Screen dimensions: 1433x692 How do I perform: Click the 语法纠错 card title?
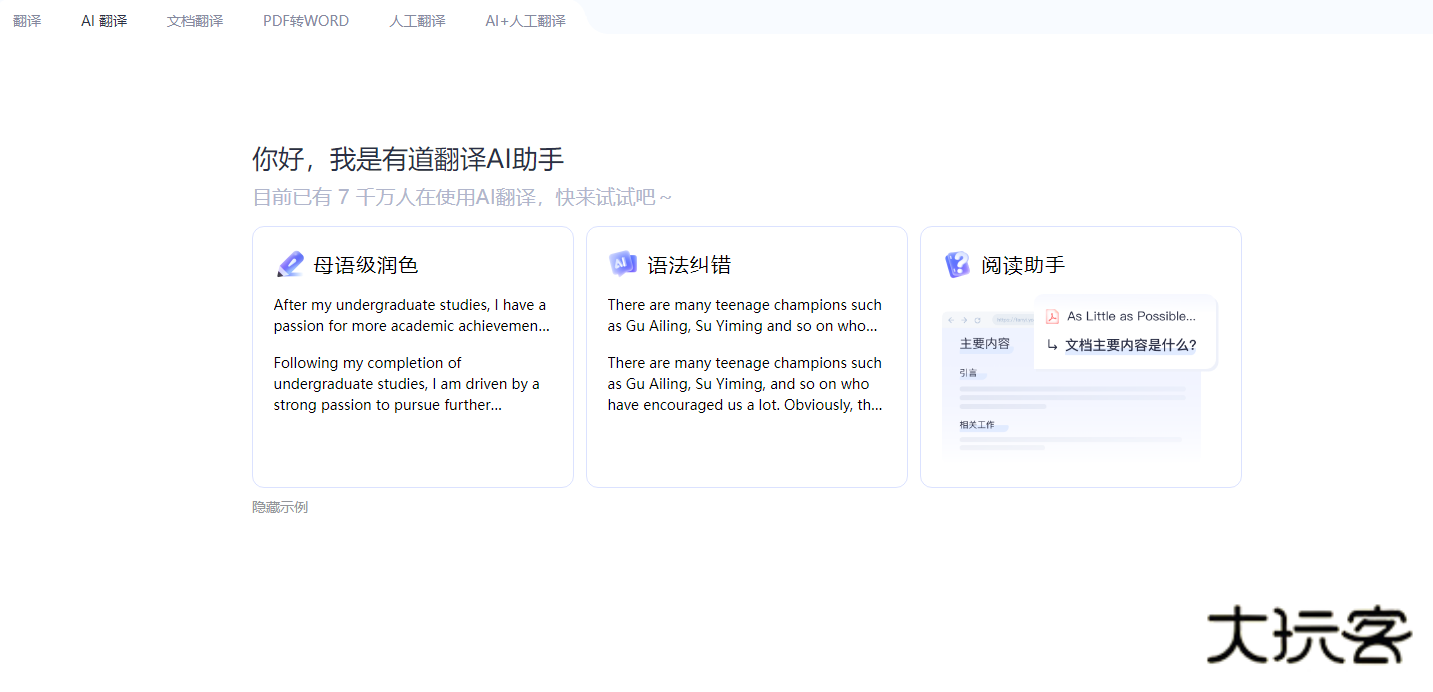(689, 265)
